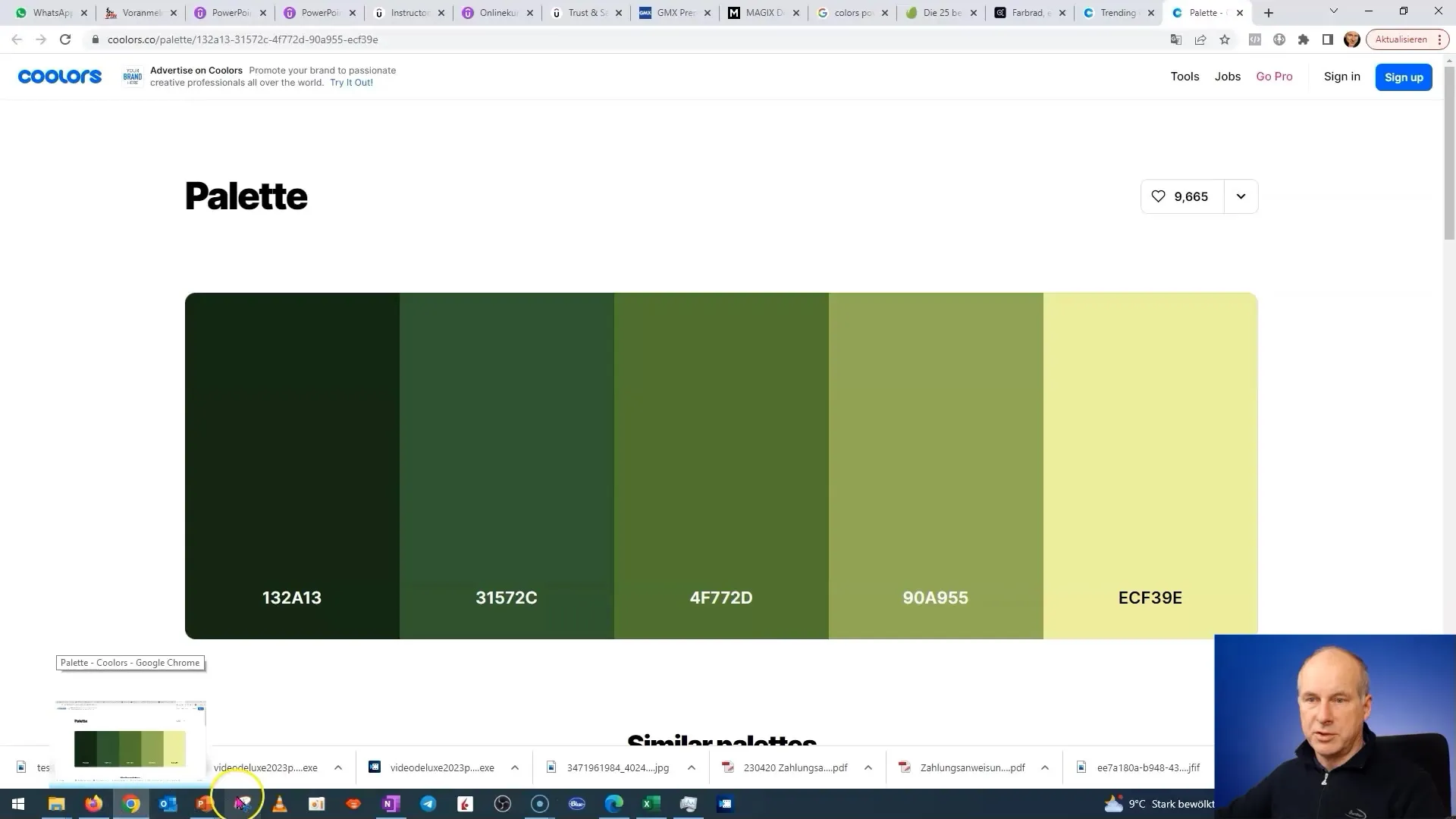Open Telegram from the taskbar
Screen dimensions: 1456x819
pos(428,804)
